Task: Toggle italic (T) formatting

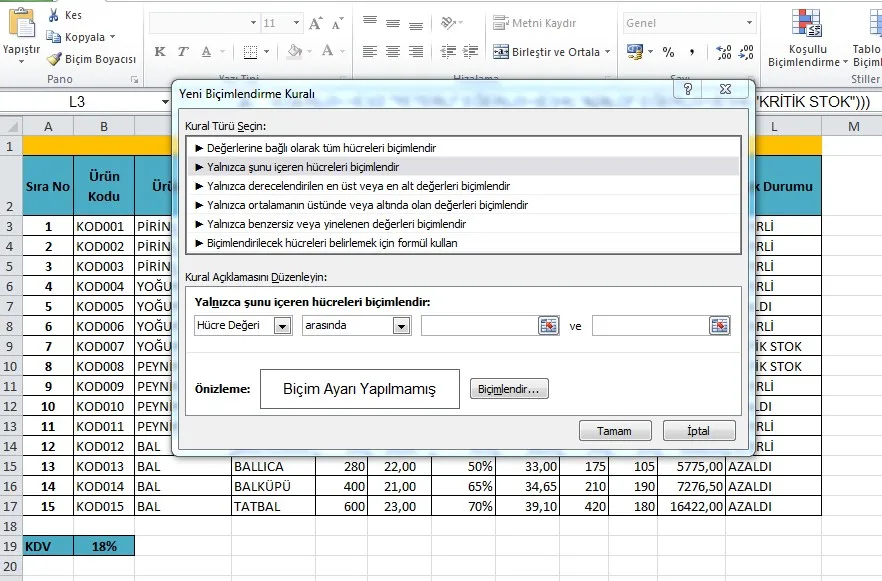Action: tap(183, 52)
